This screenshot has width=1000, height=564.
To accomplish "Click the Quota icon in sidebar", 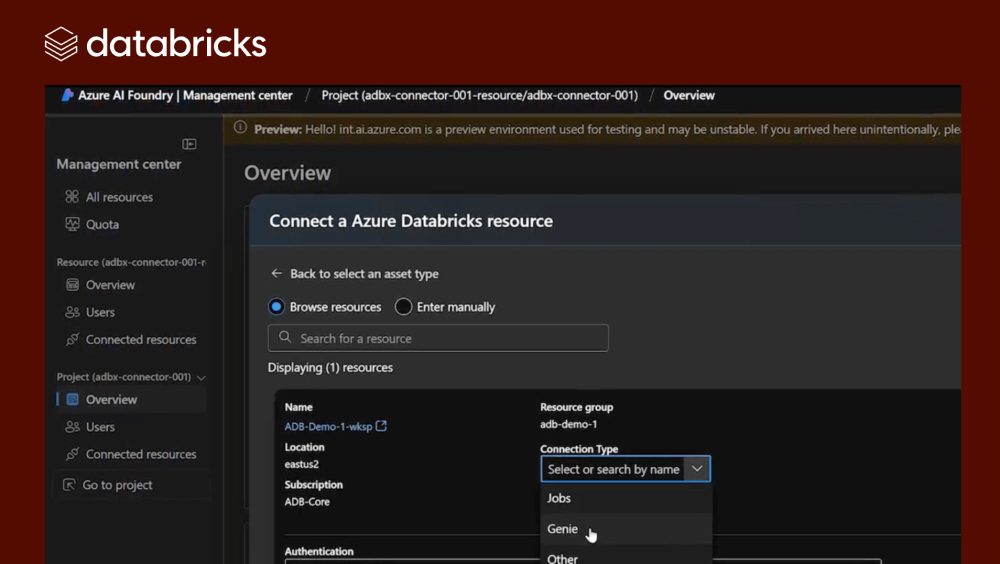I will coord(72,225).
